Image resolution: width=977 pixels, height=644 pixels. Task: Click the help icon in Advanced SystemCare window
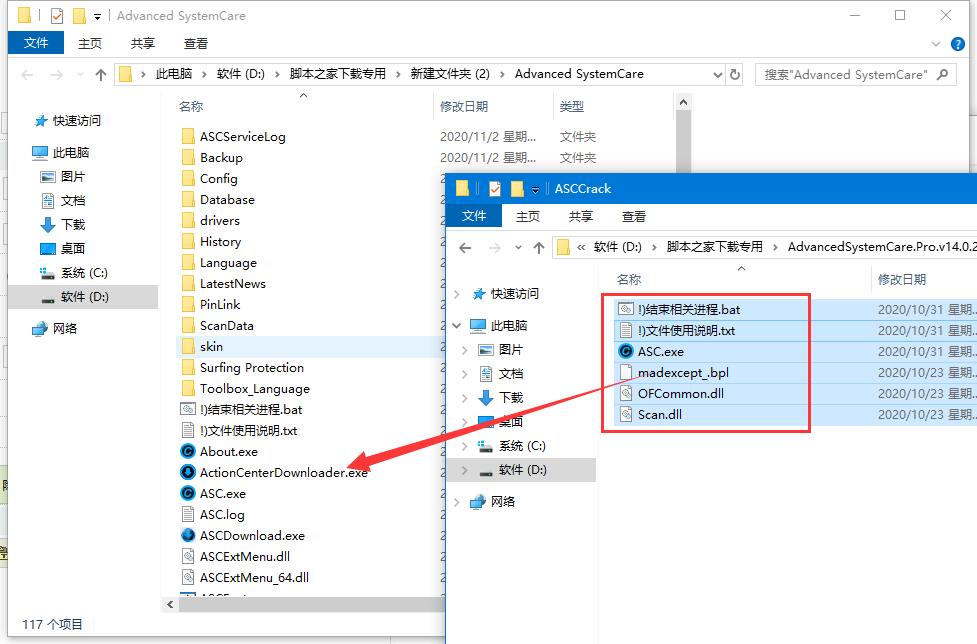pyautogui.click(x=958, y=44)
